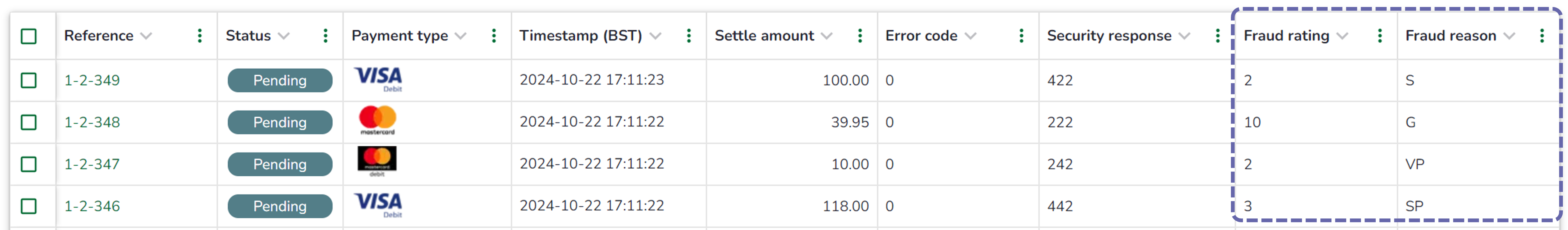Open transaction reference 1-2-346 link
Viewport: 1568px width, 230px height.
point(92,206)
